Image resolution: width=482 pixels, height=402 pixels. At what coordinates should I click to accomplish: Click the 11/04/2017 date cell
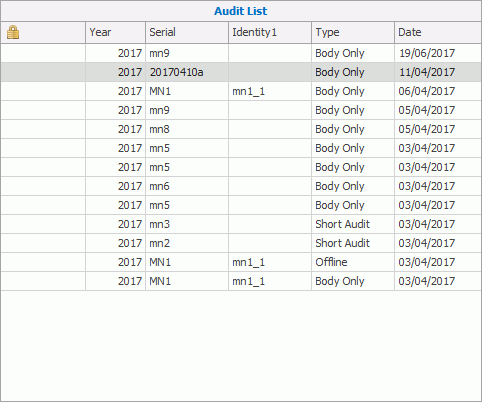click(x=427, y=72)
